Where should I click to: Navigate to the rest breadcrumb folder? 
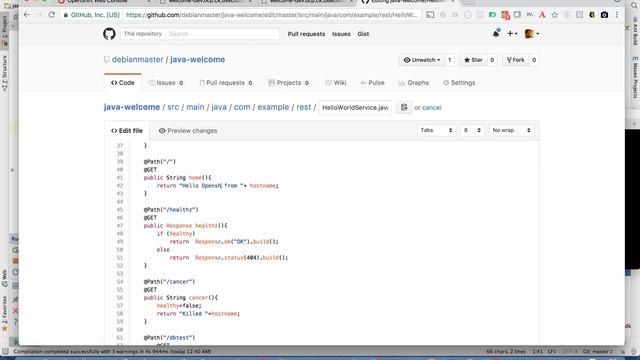(x=304, y=107)
